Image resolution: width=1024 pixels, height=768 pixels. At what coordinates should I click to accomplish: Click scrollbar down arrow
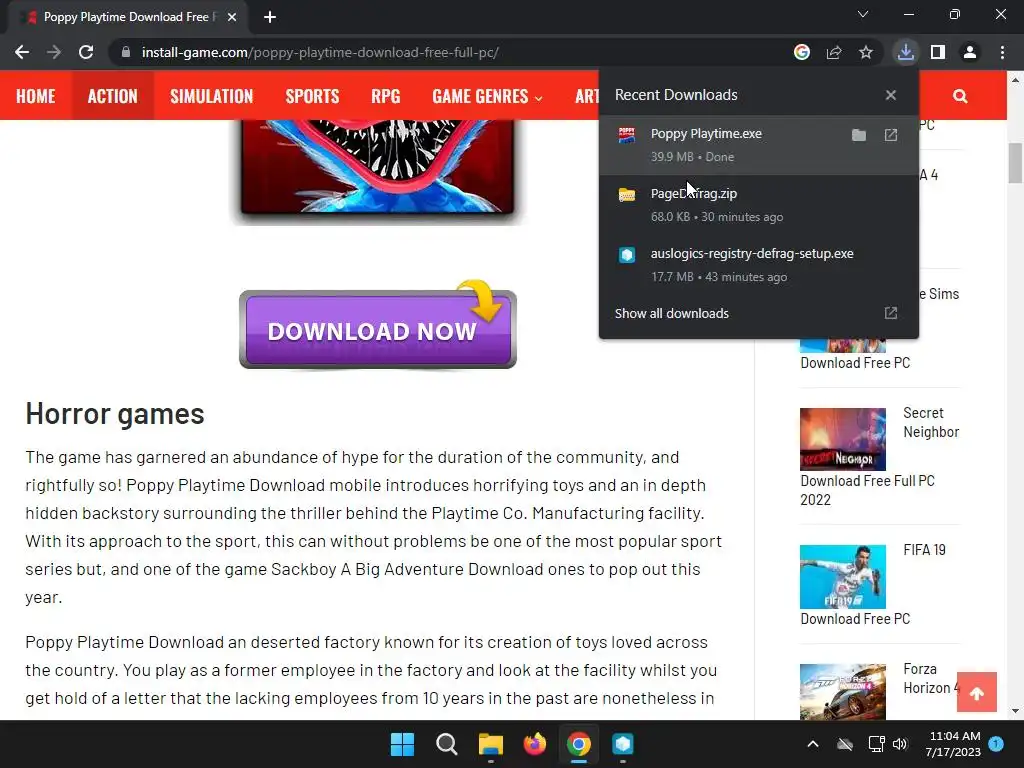[1015, 711]
